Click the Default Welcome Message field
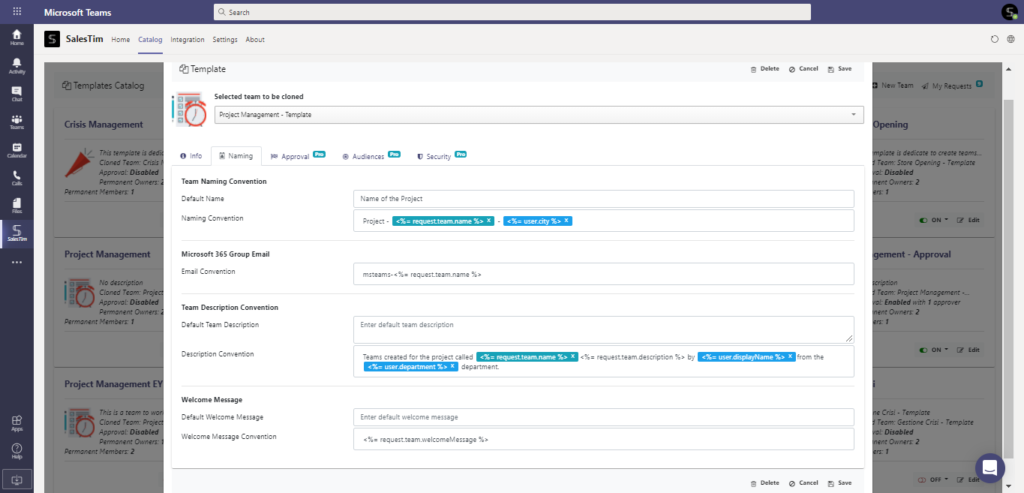The width and height of the screenshot is (1024, 493). point(603,417)
